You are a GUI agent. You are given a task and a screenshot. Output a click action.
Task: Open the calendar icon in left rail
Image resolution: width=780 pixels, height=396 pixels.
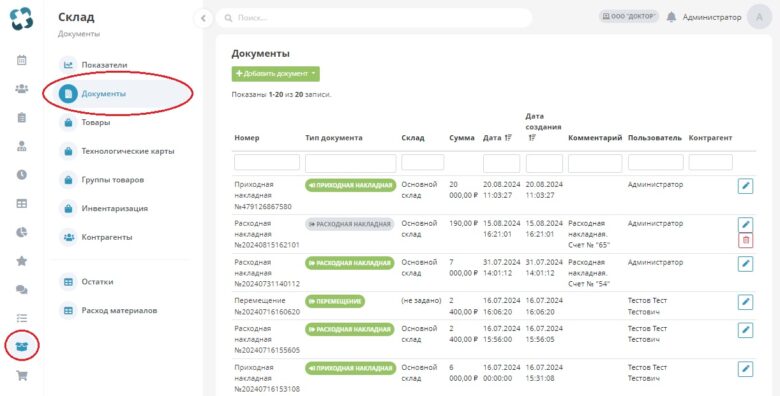tap(21, 60)
